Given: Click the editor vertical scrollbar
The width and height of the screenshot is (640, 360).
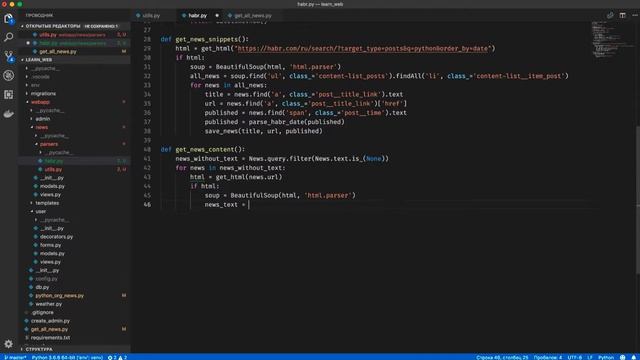Looking at the screenshot, I should coord(638,200).
